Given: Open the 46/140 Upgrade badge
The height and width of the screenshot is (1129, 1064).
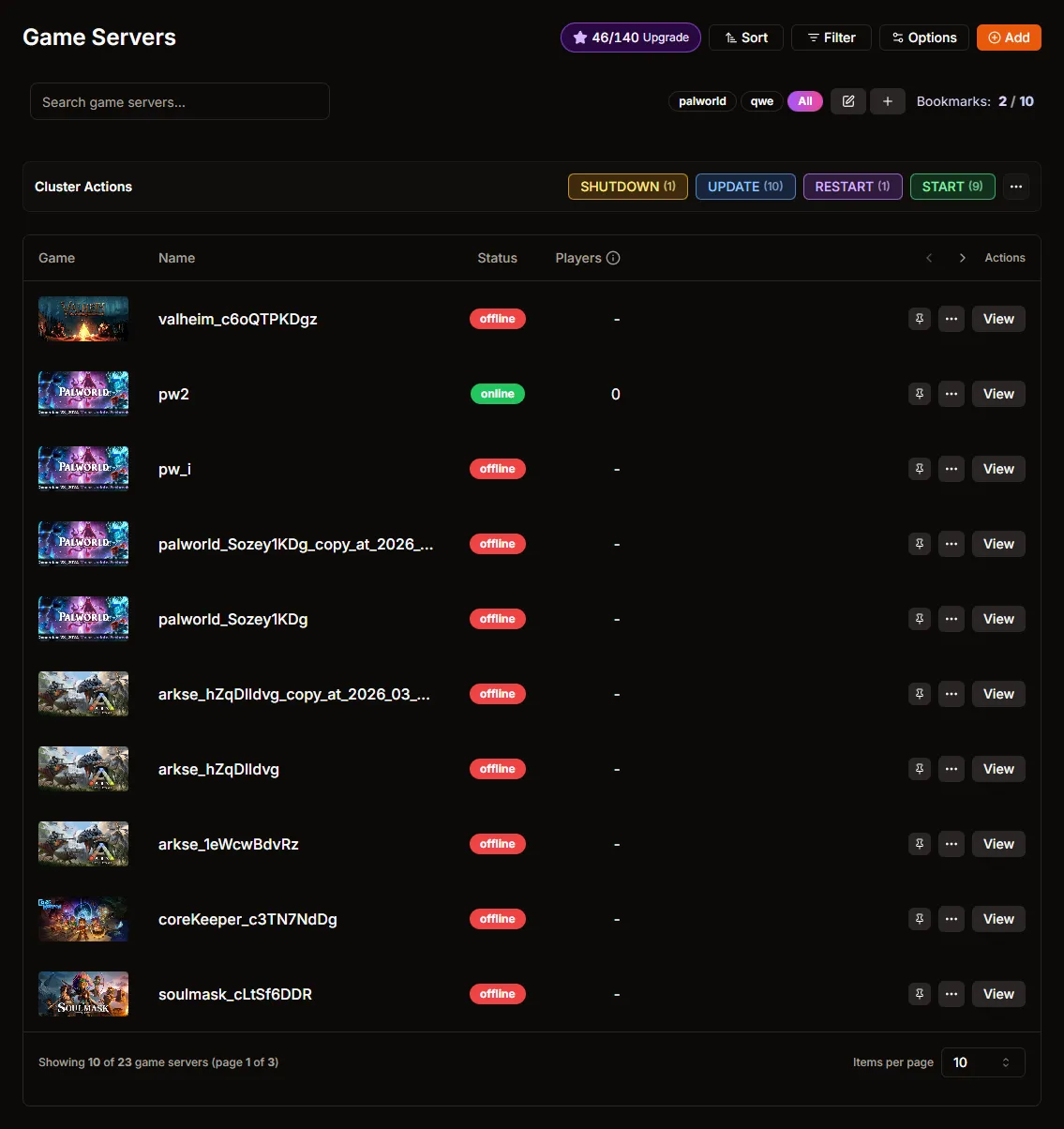Looking at the screenshot, I should [630, 38].
